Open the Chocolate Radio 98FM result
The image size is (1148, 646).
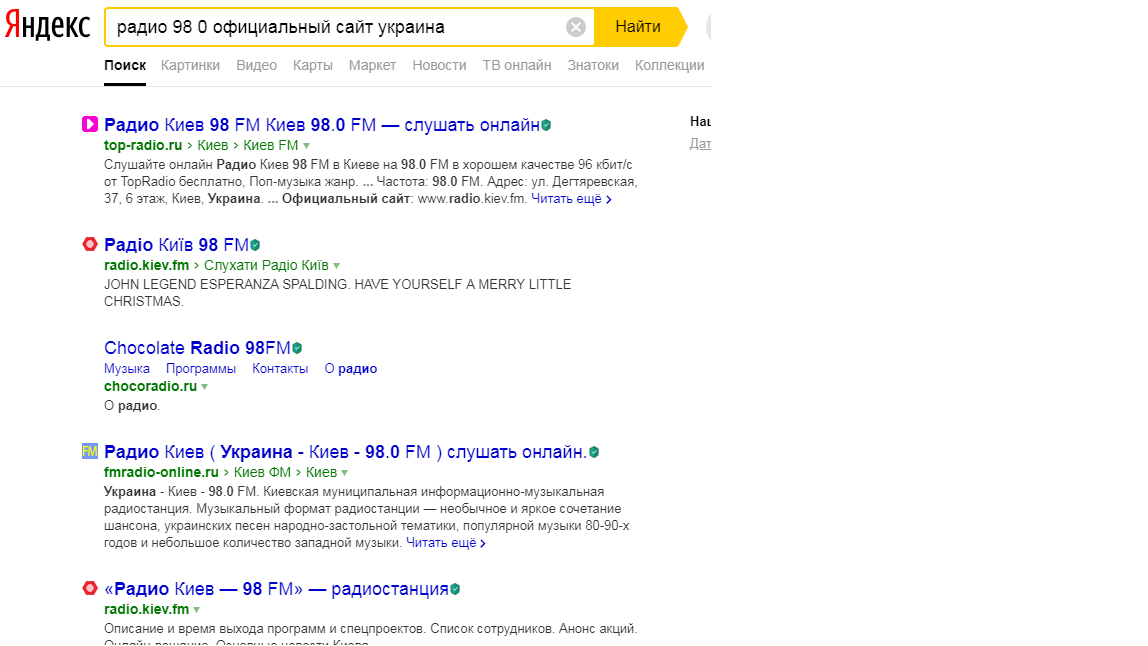click(197, 348)
